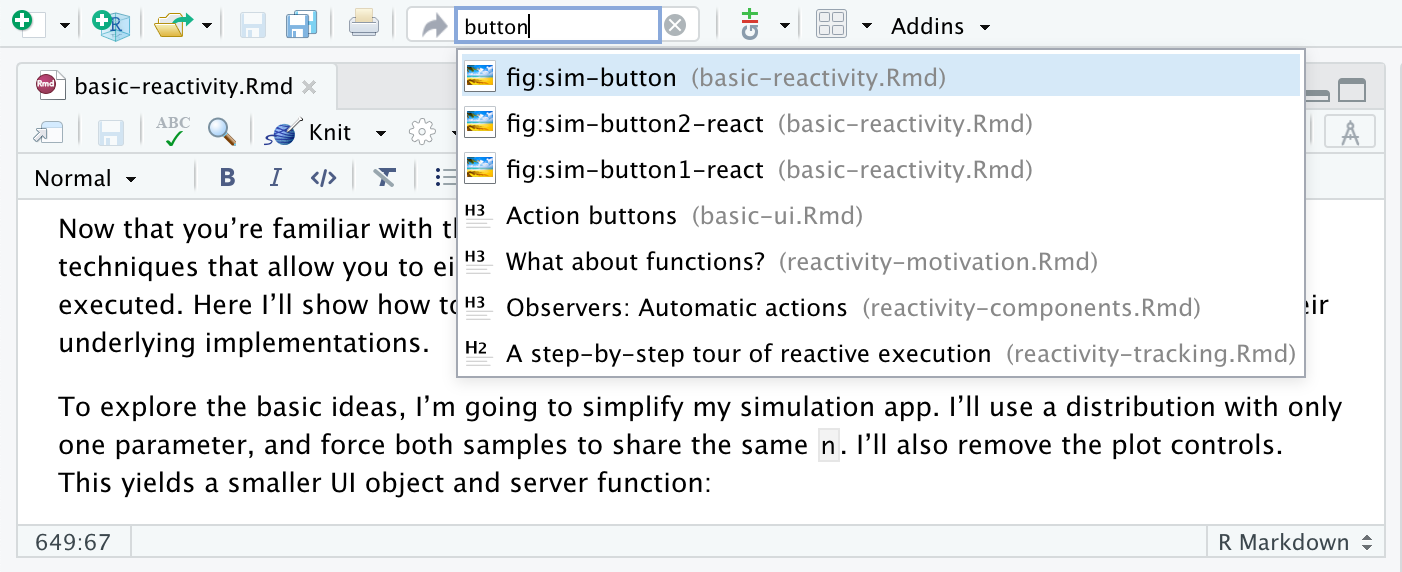Open the Normal paragraph style dropdown
Image resolution: width=1402 pixels, height=572 pixels.
click(86, 179)
